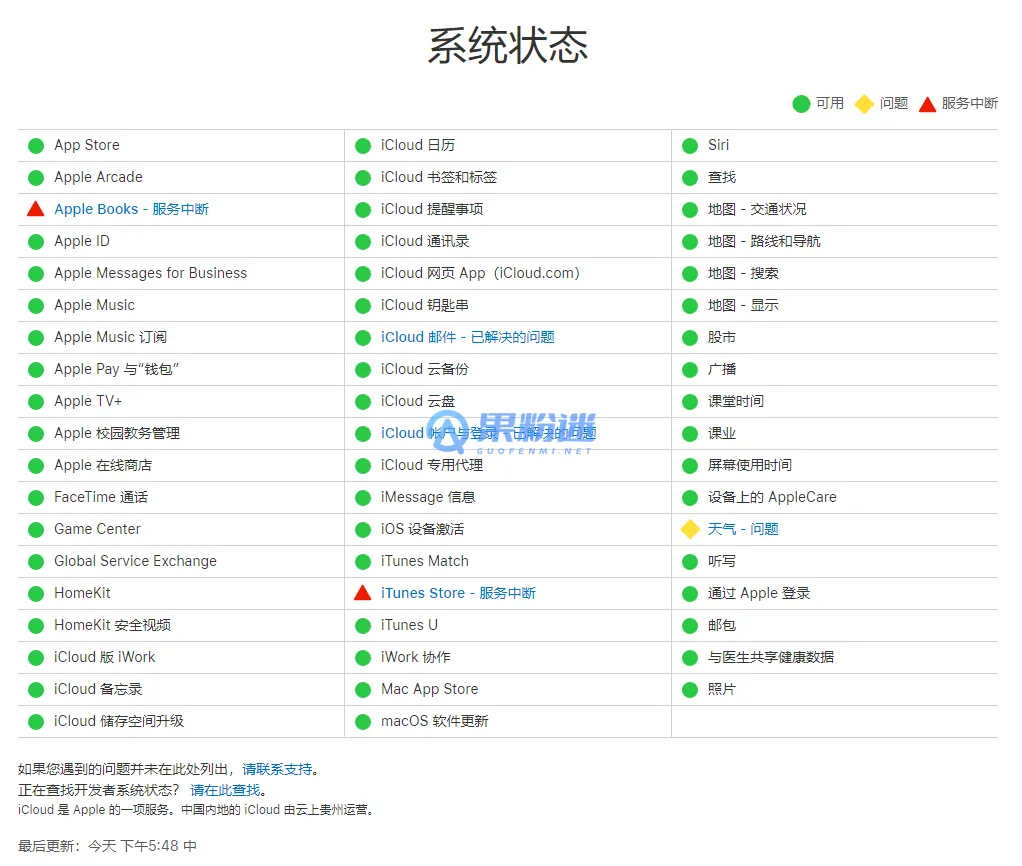This screenshot has width=1022, height=866.
Task: Click green dot beside Apple Music 订阅
Action: pos(36,338)
